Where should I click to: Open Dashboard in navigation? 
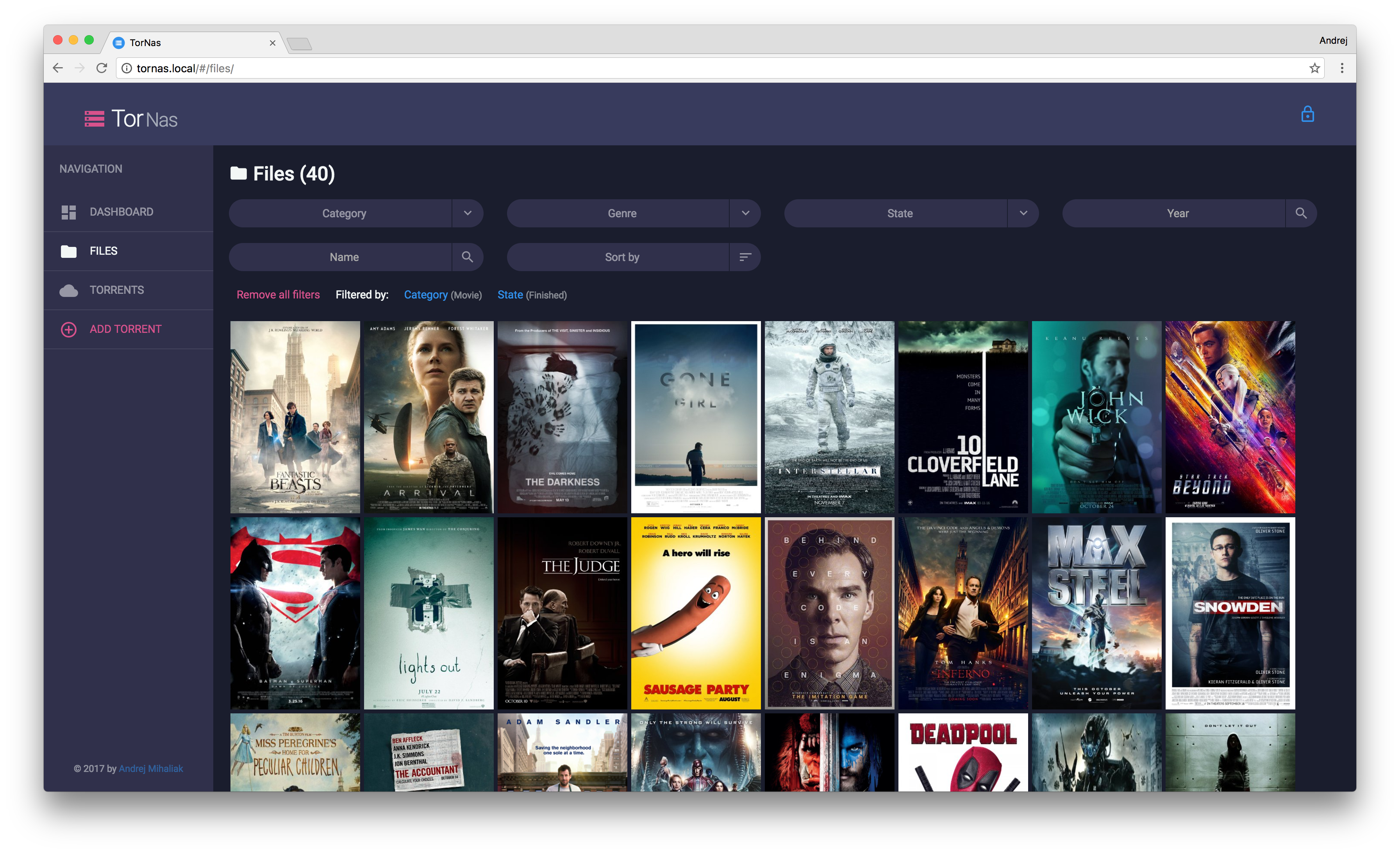tap(121, 212)
